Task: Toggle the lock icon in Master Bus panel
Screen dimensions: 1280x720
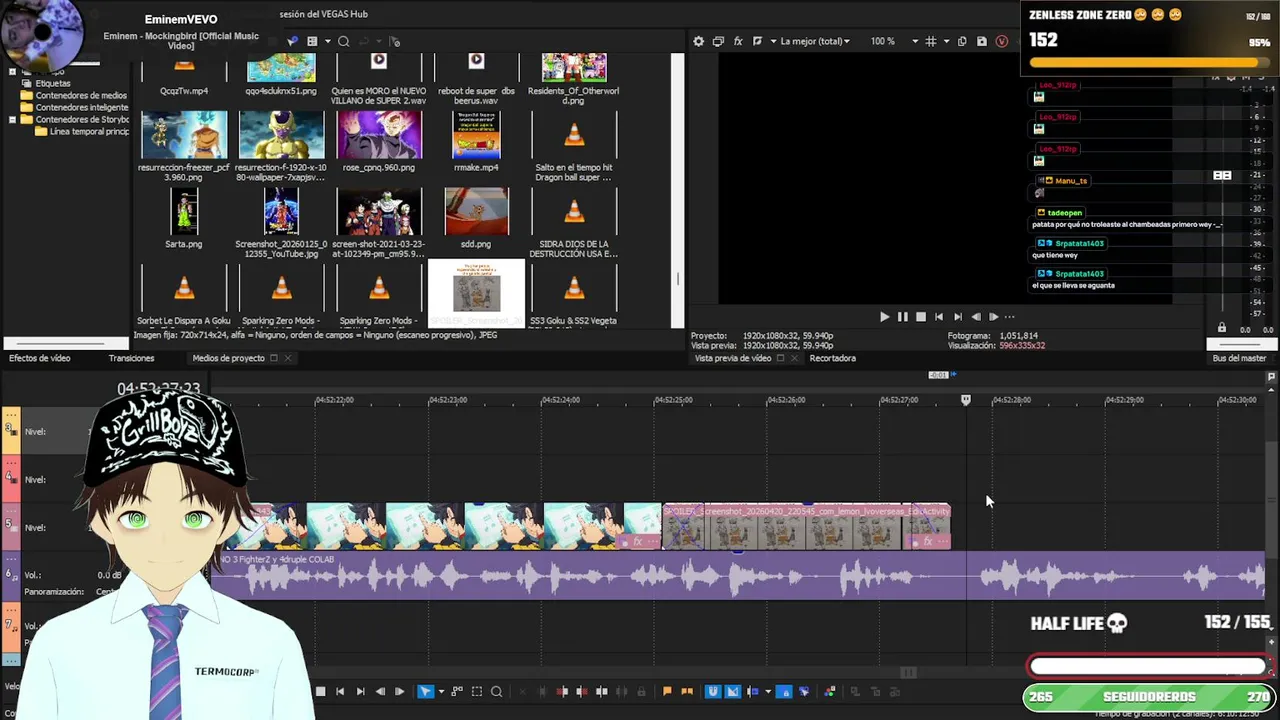Action: 1221,328
